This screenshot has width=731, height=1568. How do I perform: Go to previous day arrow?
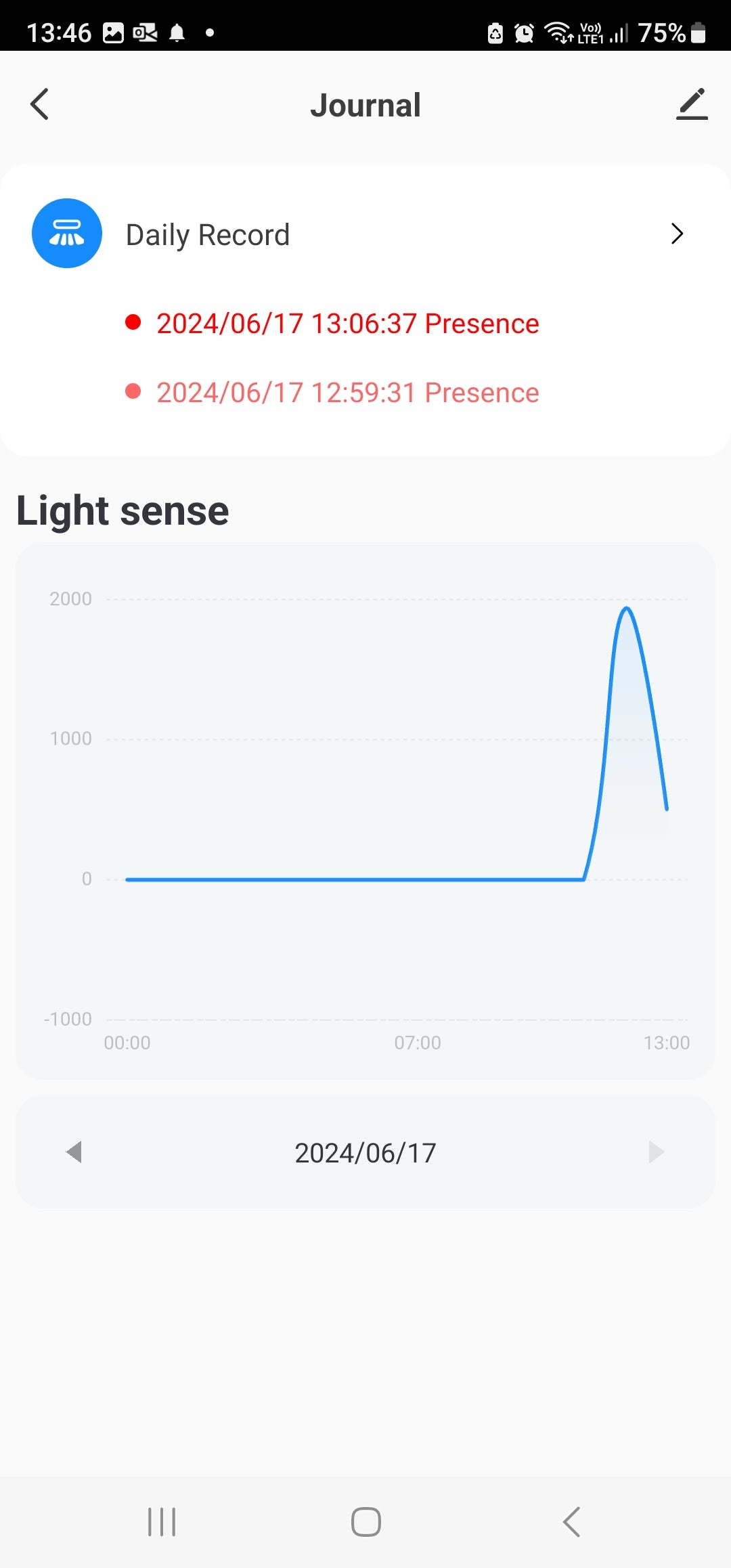pos(74,1152)
